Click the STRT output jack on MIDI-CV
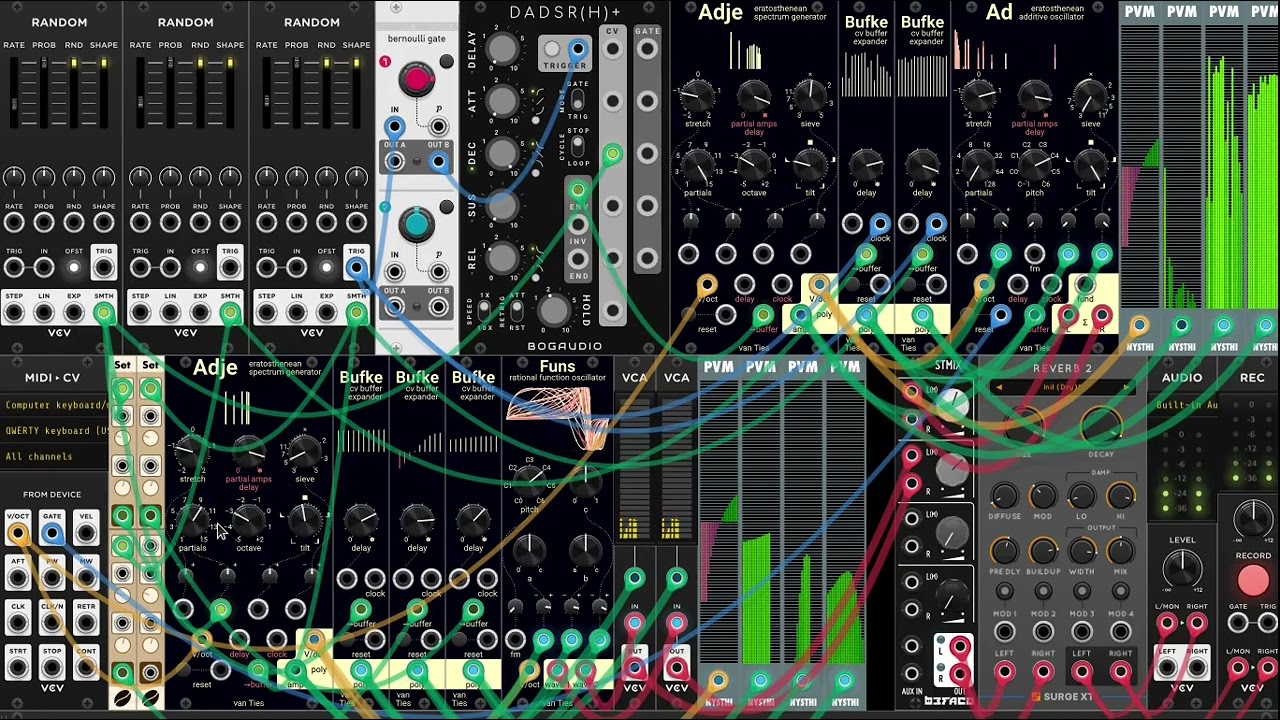1280x720 pixels. point(17,669)
